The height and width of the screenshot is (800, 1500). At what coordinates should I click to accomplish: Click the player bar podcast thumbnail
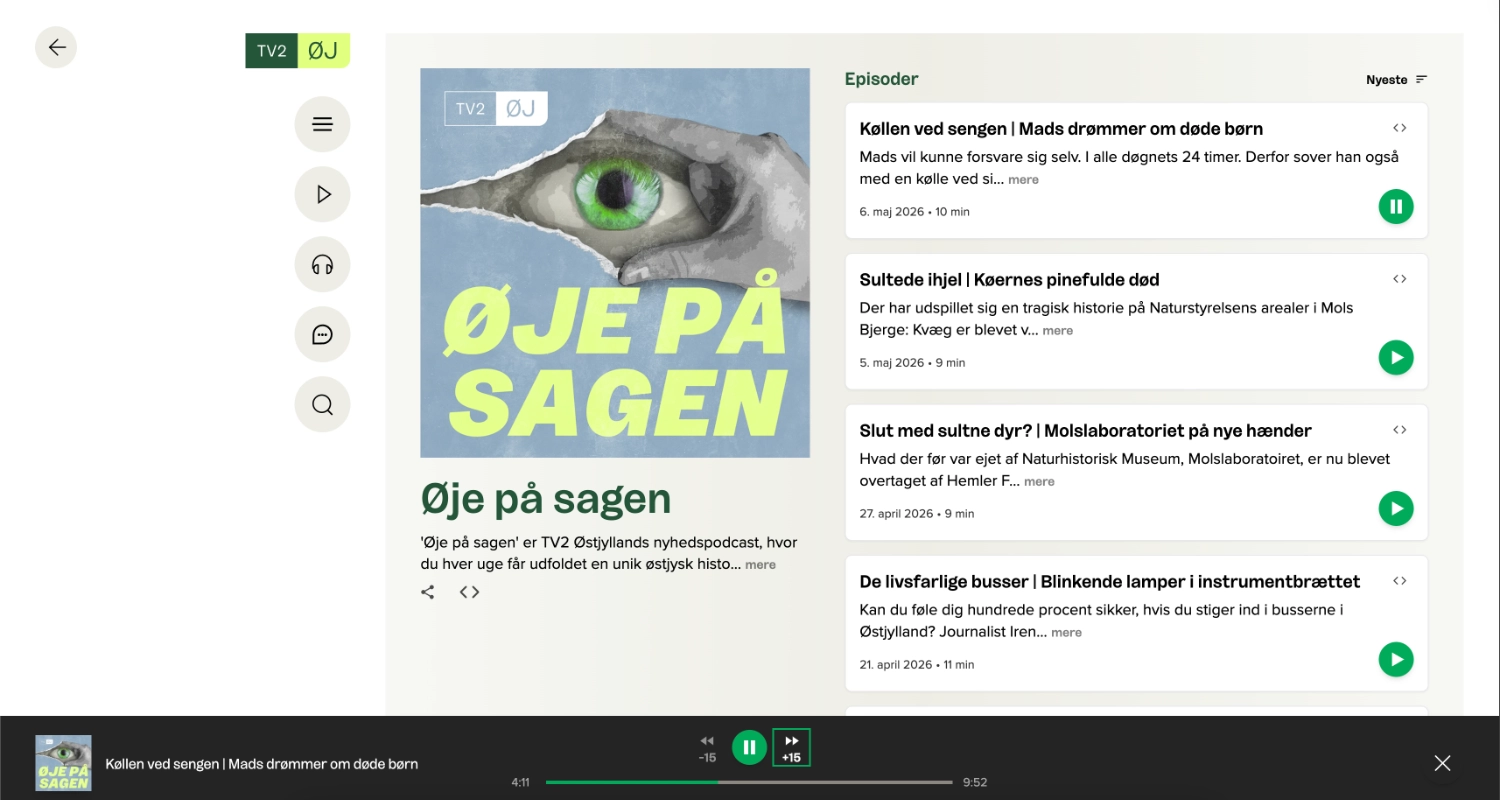pyautogui.click(x=64, y=763)
